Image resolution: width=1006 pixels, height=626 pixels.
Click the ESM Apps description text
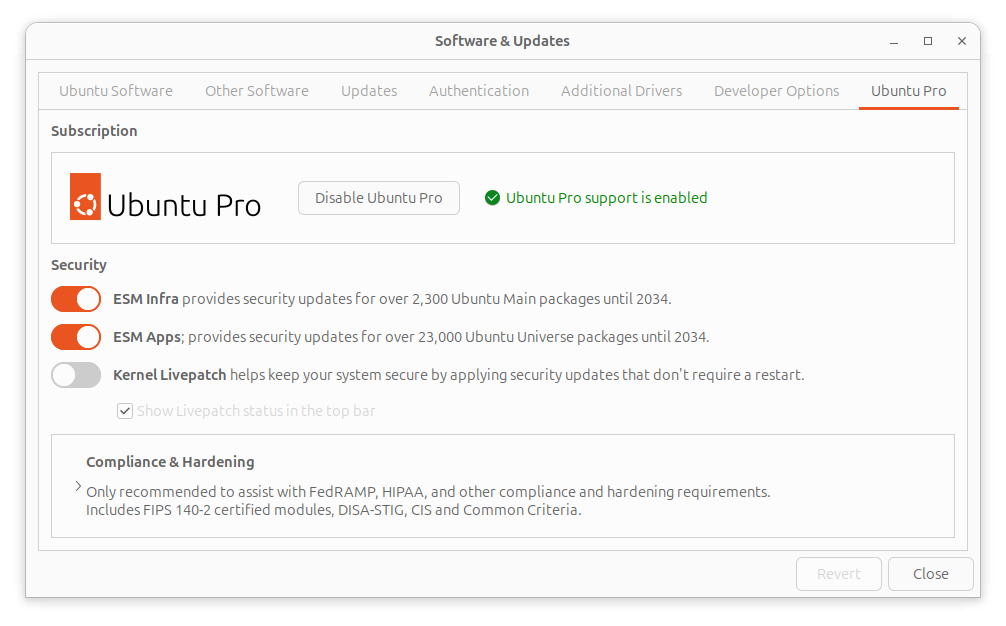point(411,337)
